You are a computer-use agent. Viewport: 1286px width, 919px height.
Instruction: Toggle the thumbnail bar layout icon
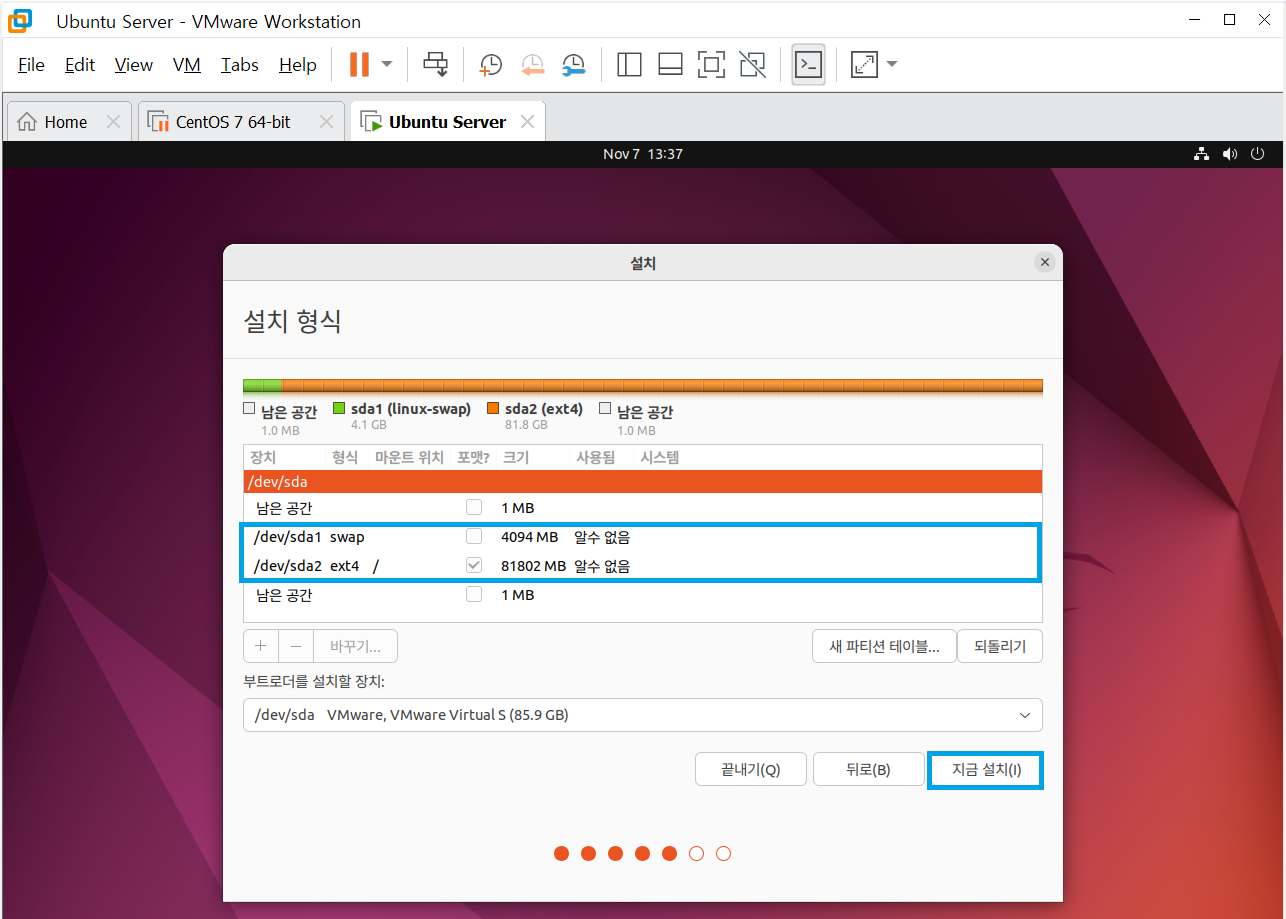670,65
